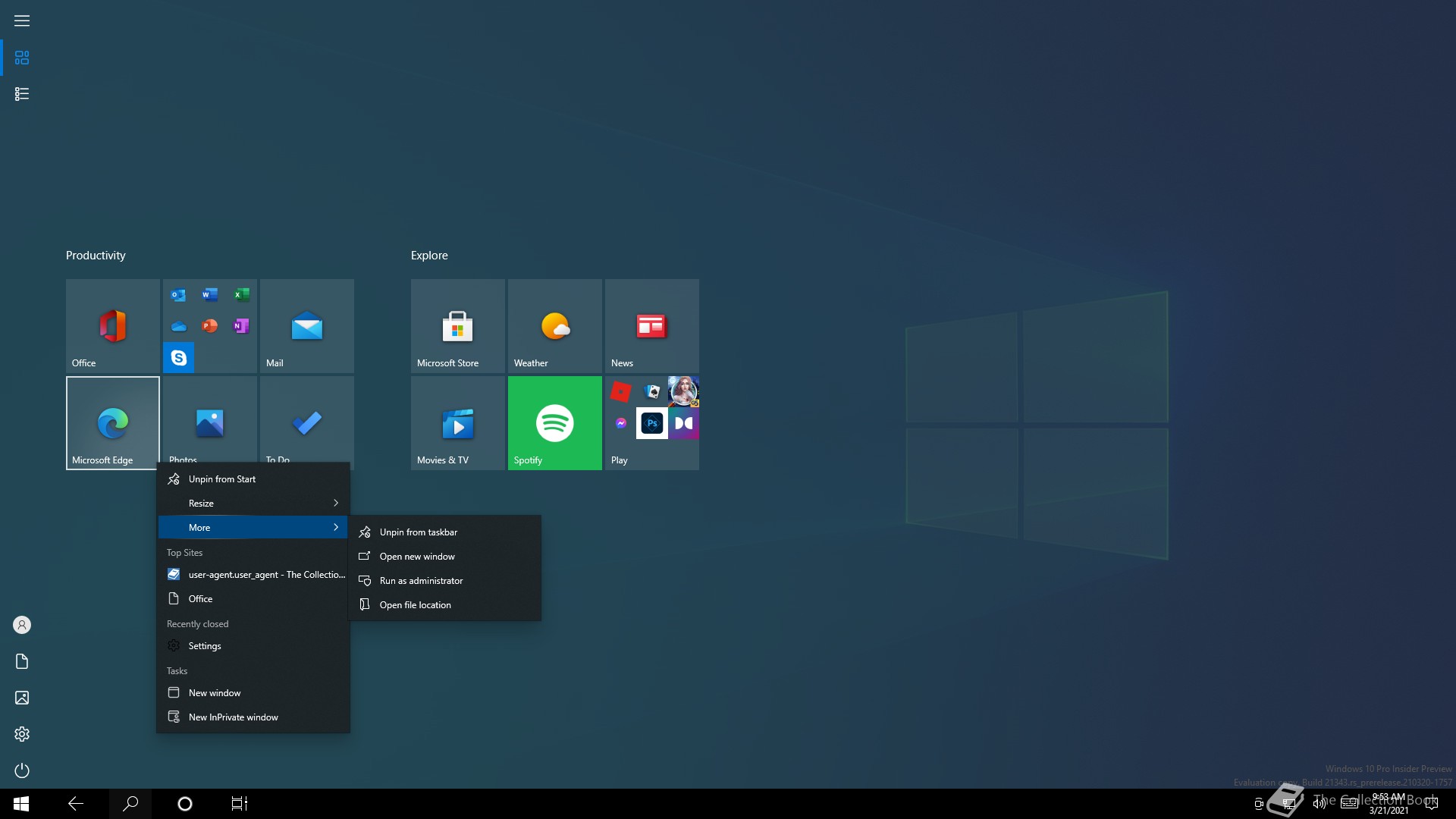1456x819 pixels.
Task: Open the Office top site entry
Action: tap(253, 599)
